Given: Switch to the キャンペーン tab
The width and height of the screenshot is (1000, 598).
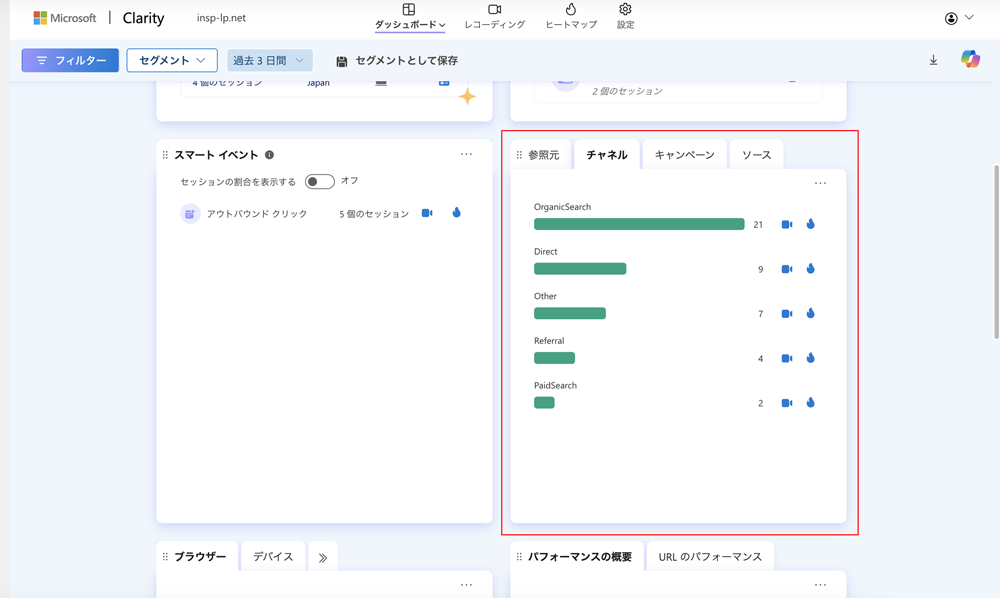Looking at the screenshot, I should coord(684,155).
